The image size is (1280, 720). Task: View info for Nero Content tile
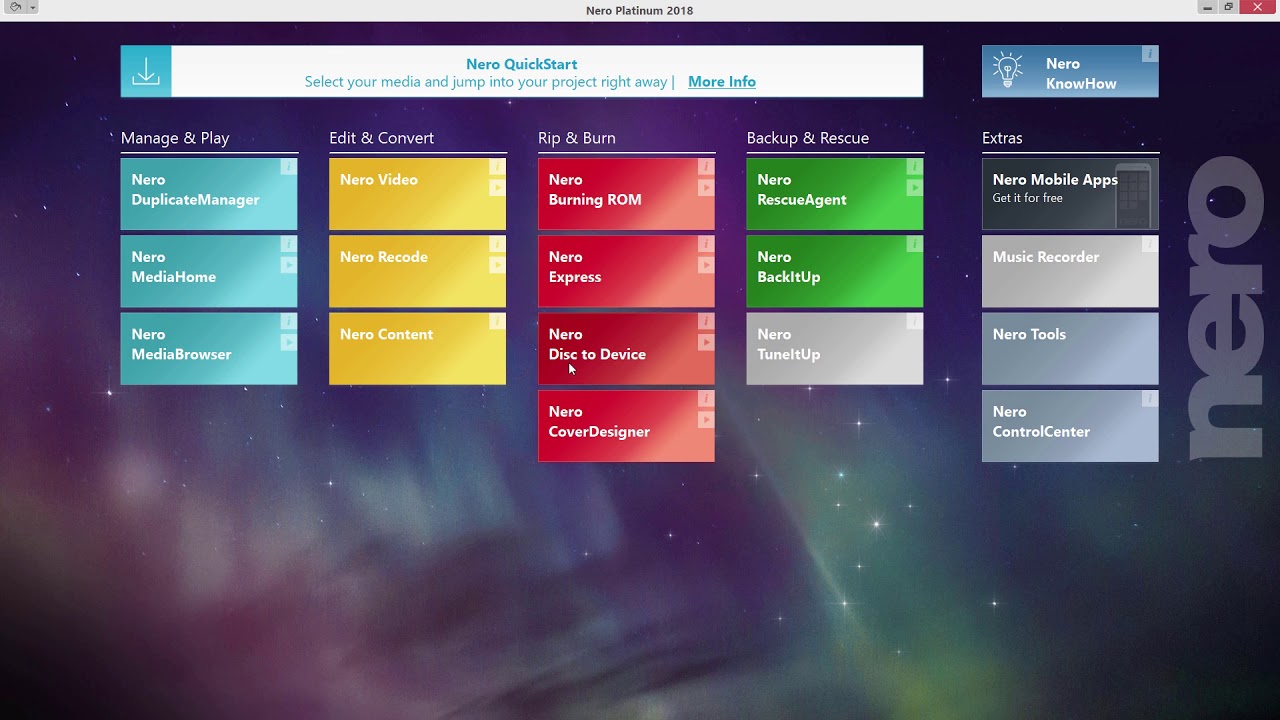pyautogui.click(x=497, y=321)
